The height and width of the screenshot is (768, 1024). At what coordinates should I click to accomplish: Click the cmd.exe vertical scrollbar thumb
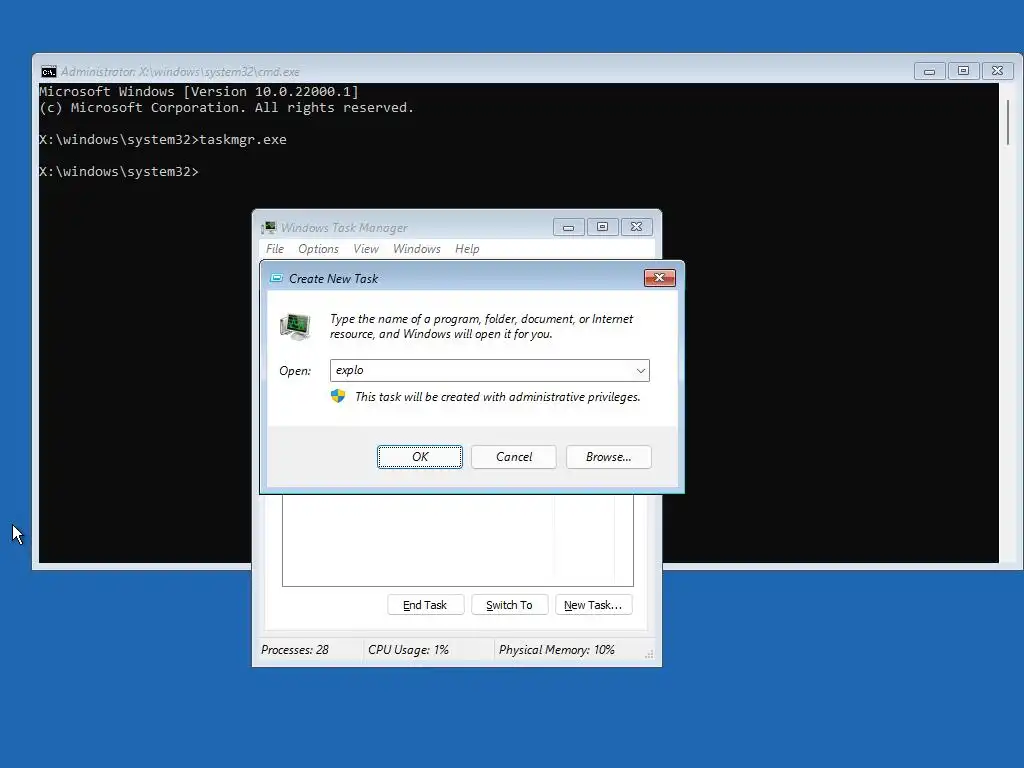[x=1008, y=123]
